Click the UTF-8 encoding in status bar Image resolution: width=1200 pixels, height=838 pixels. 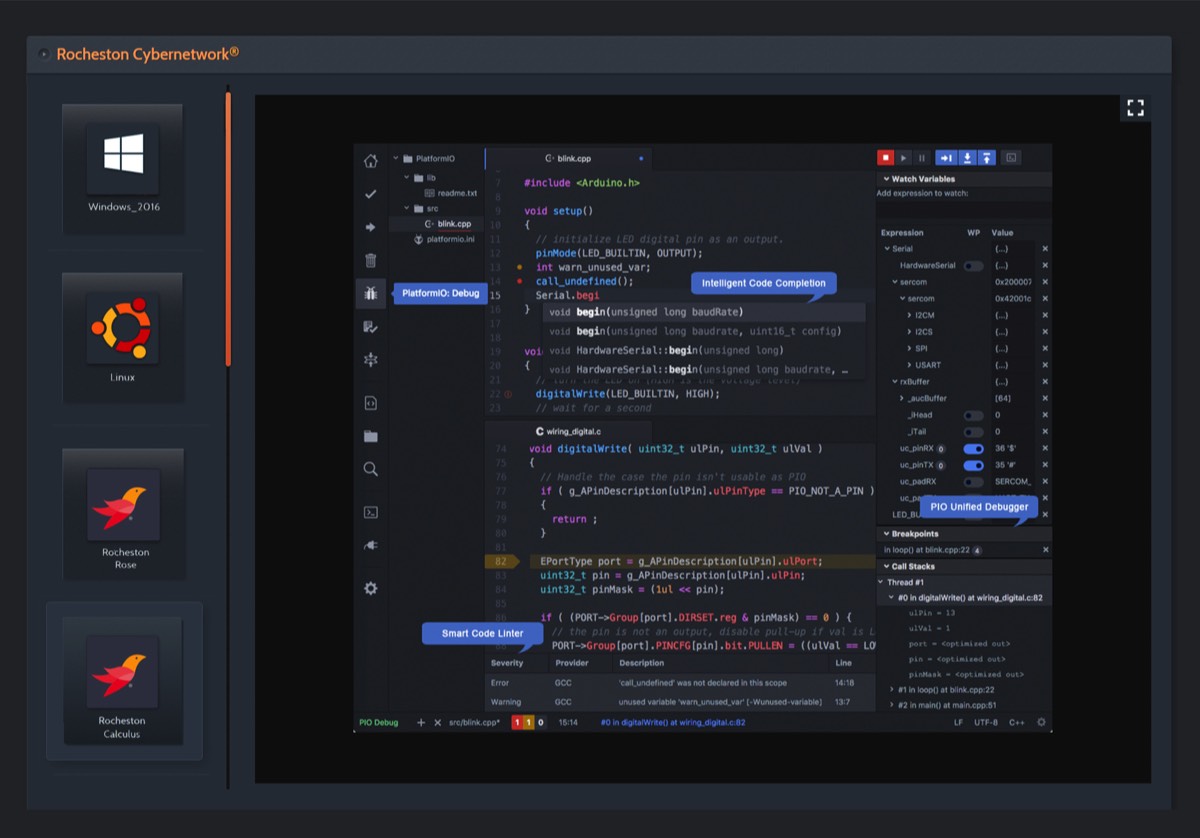(986, 722)
